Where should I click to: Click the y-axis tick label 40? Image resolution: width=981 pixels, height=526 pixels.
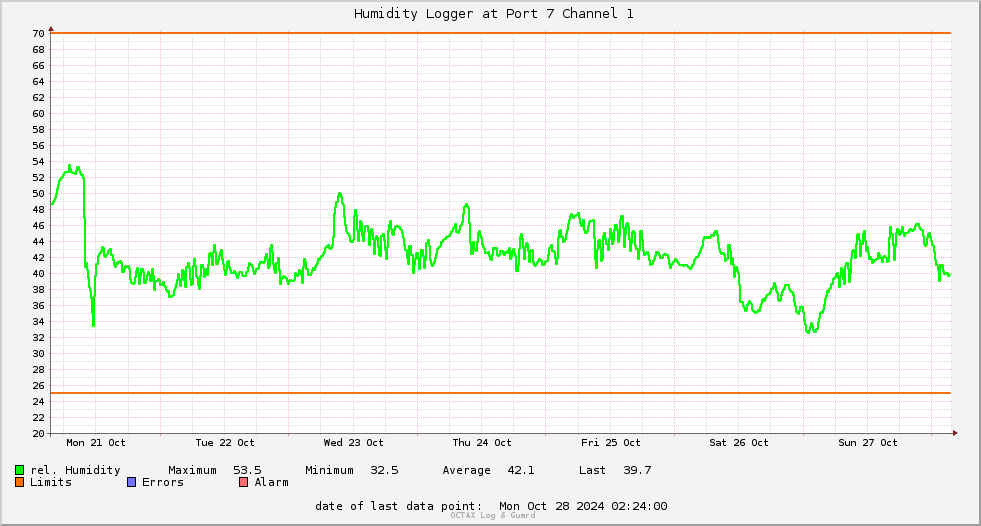click(38, 274)
